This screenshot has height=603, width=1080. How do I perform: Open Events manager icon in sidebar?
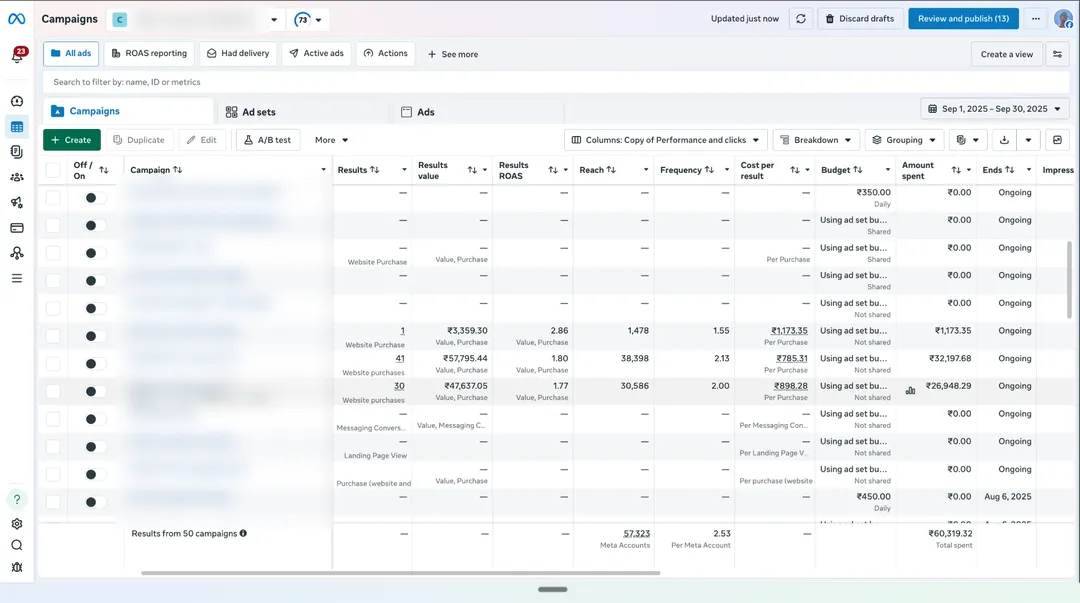coord(17,253)
